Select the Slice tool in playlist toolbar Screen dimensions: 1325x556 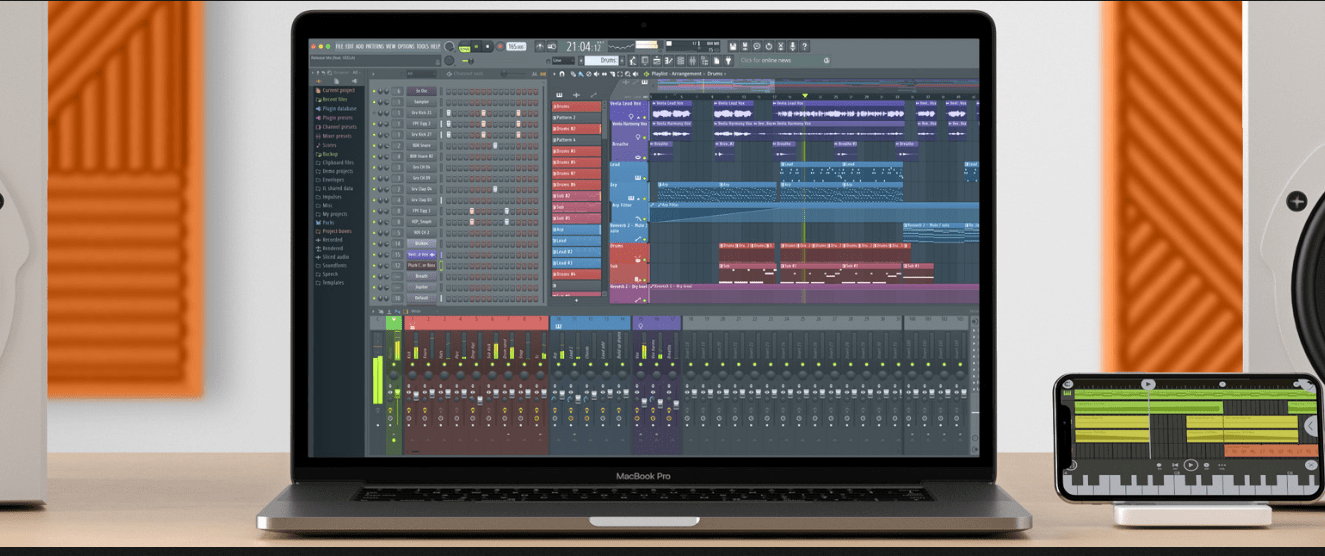point(613,74)
